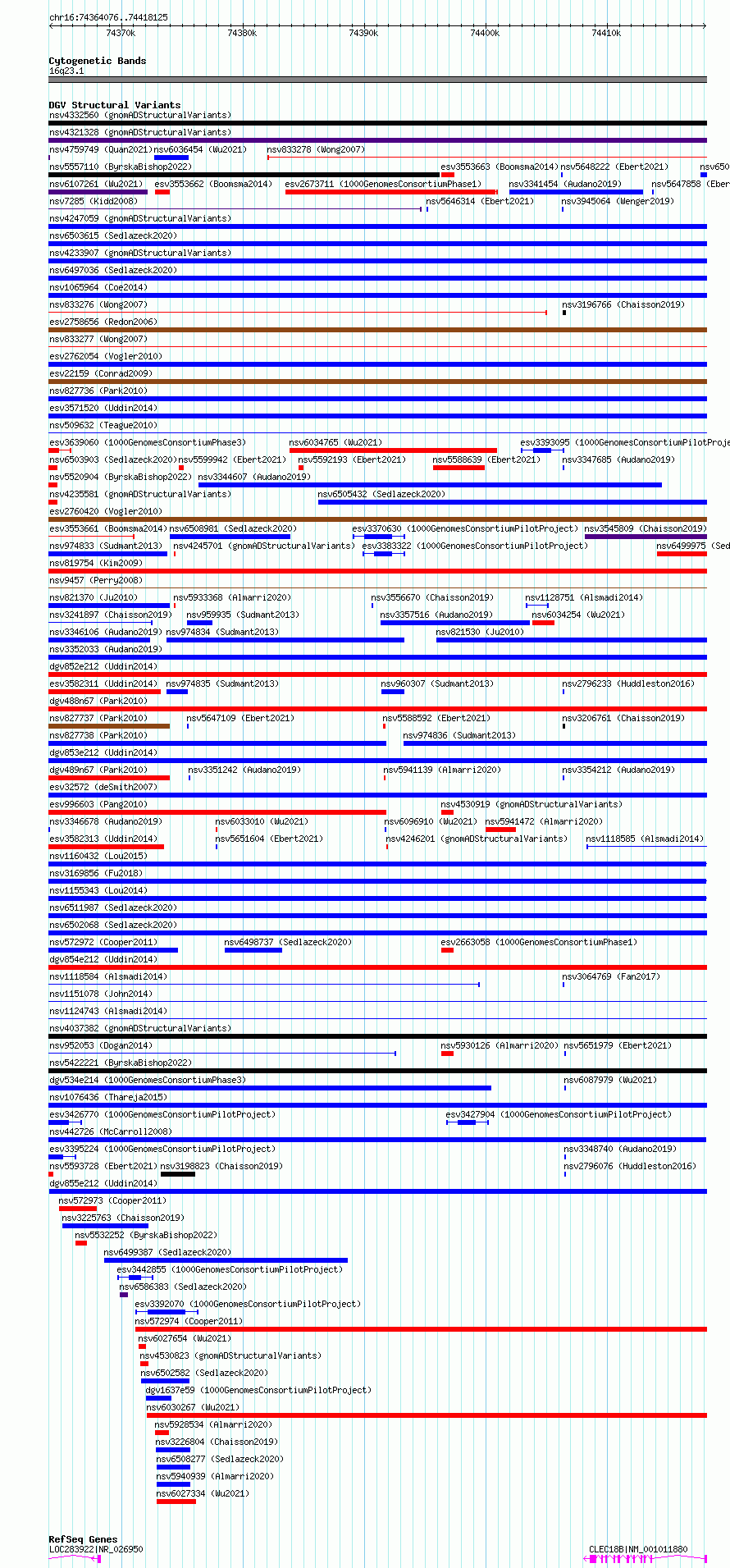Open the nsv6498737 (Sedlazeck2020) label
Screen dimensions: 730x1568
(288, 942)
